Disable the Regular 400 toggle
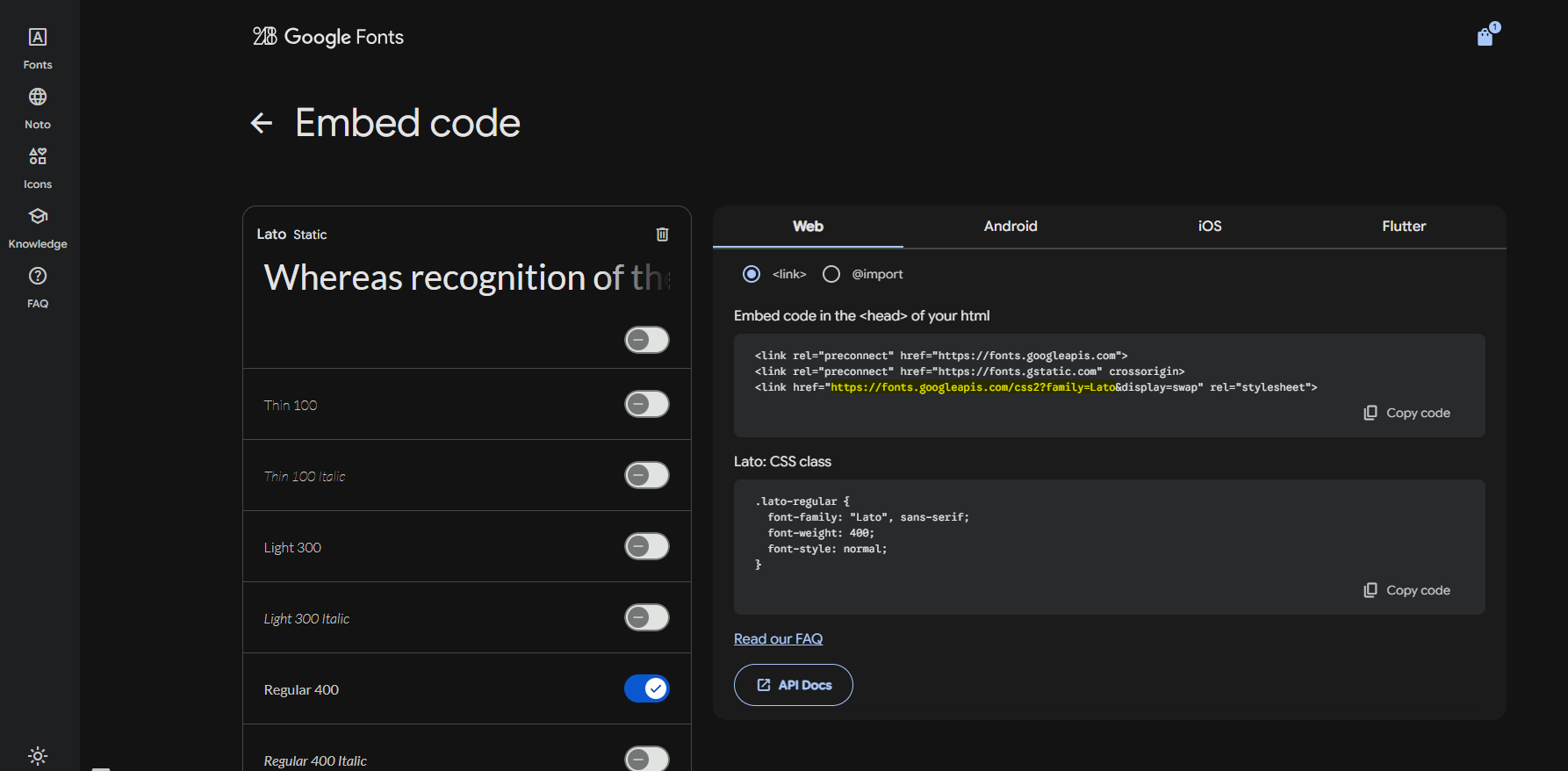The image size is (1568, 771). tap(647, 688)
